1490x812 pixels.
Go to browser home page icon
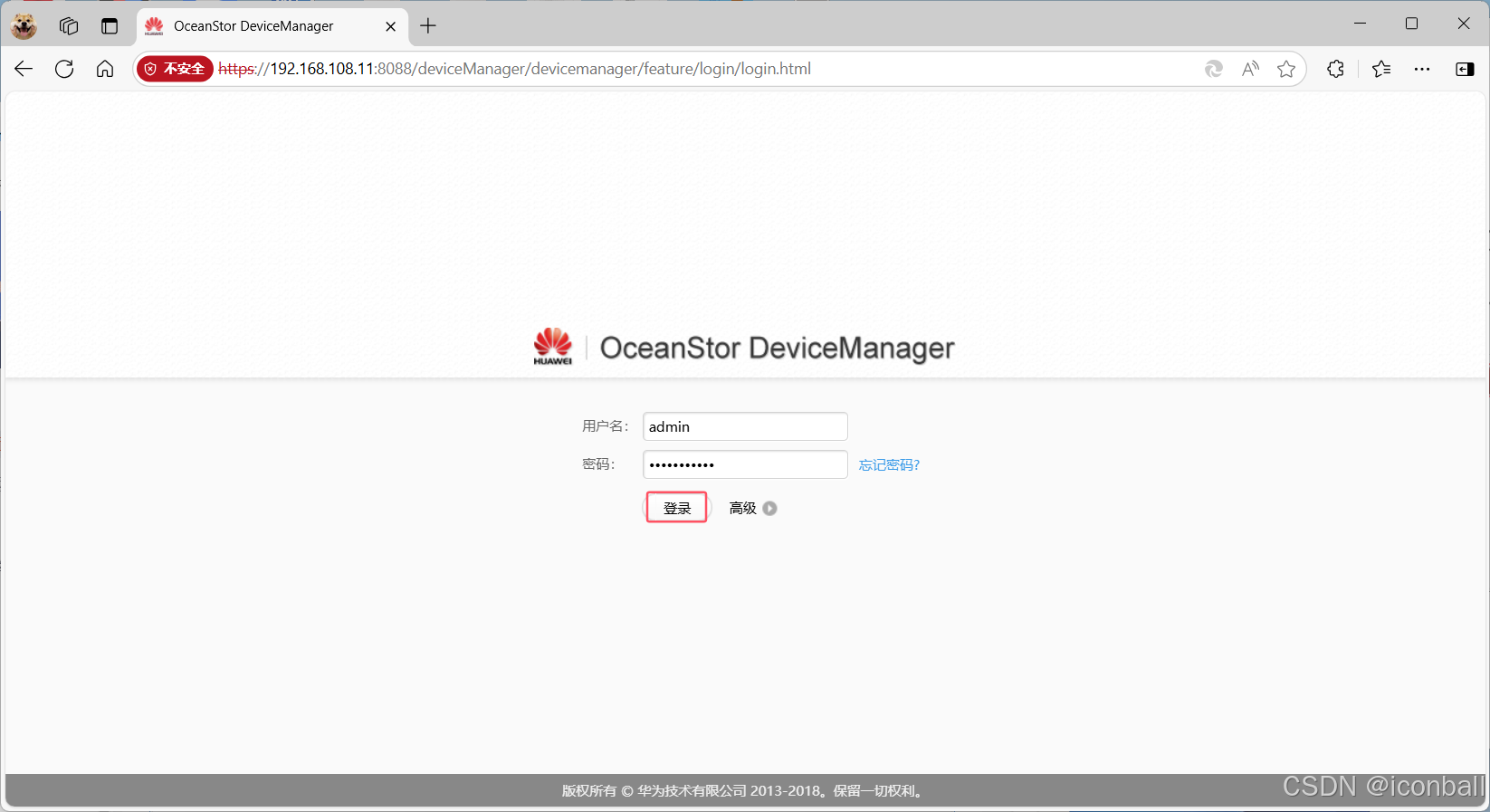pyautogui.click(x=105, y=69)
